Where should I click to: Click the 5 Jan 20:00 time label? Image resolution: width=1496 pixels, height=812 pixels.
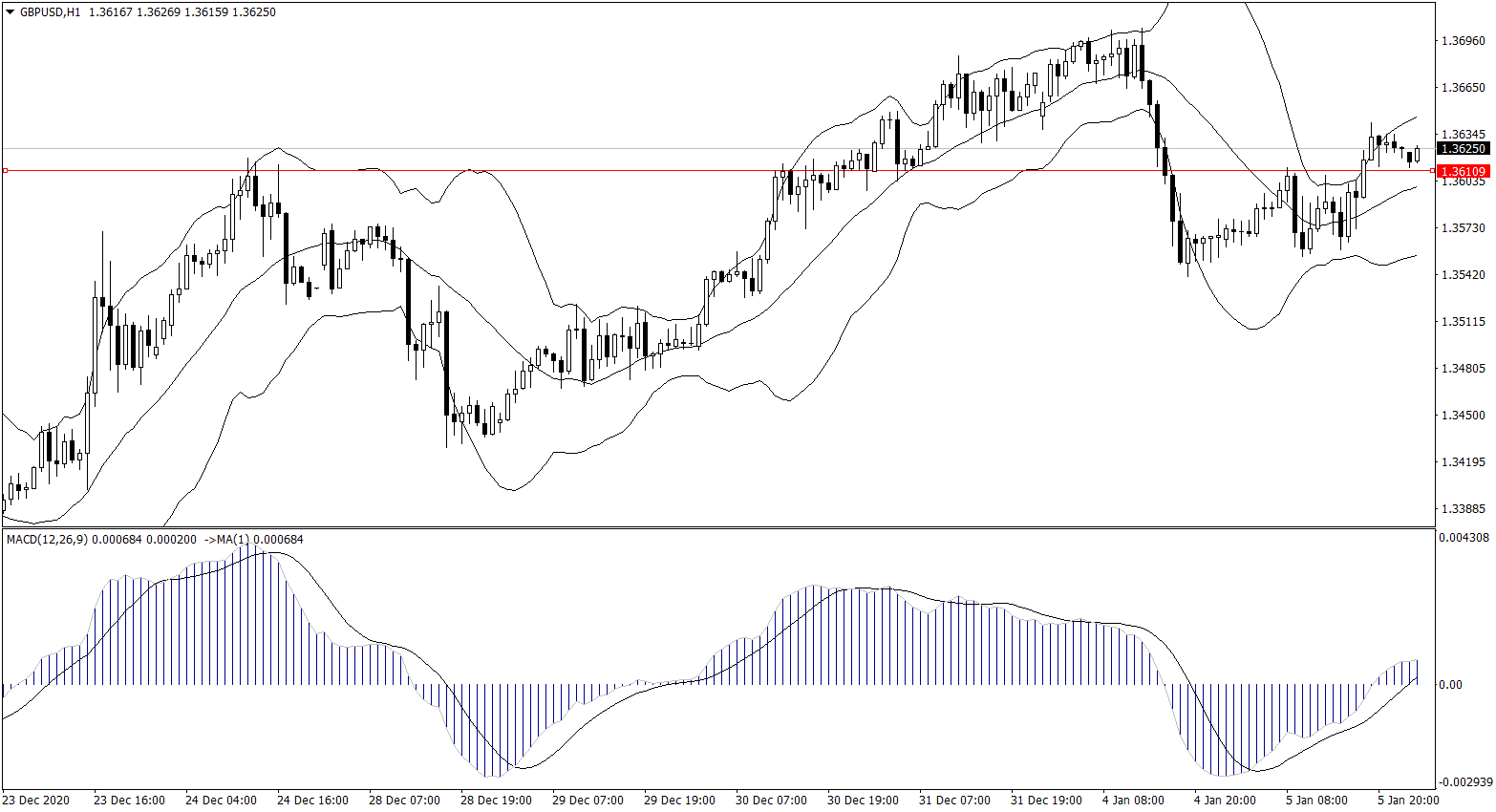point(1408,801)
